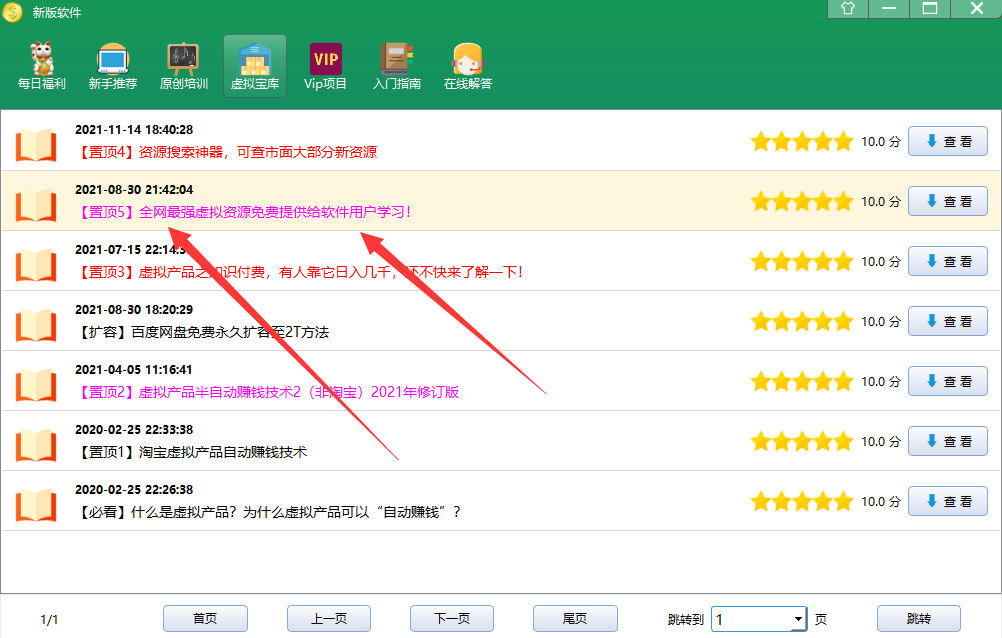The image size is (1002, 638).
Task: Click the 跳转 jump button
Action: pos(918,619)
